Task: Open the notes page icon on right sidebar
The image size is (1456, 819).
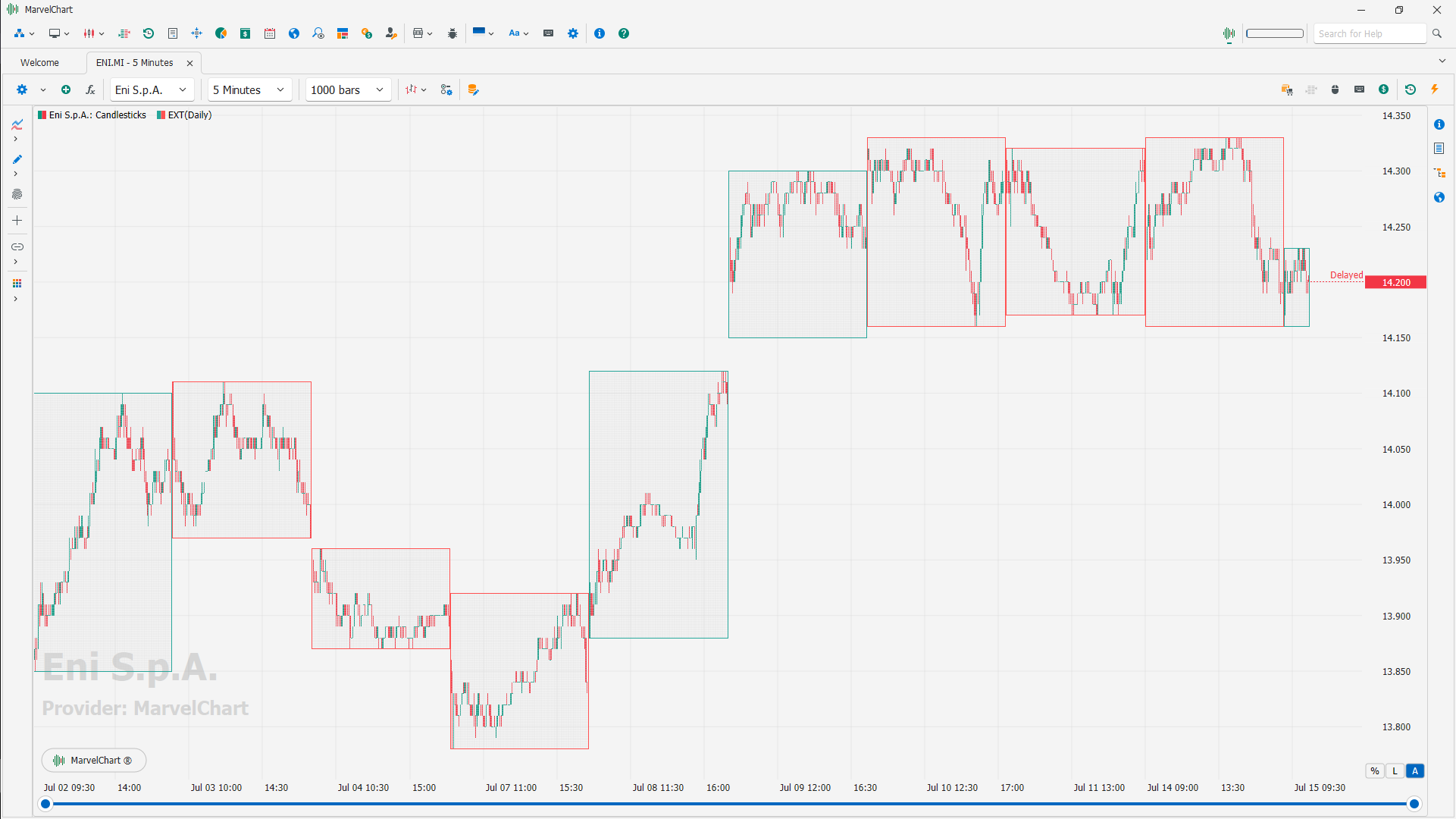Action: point(1439,149)
